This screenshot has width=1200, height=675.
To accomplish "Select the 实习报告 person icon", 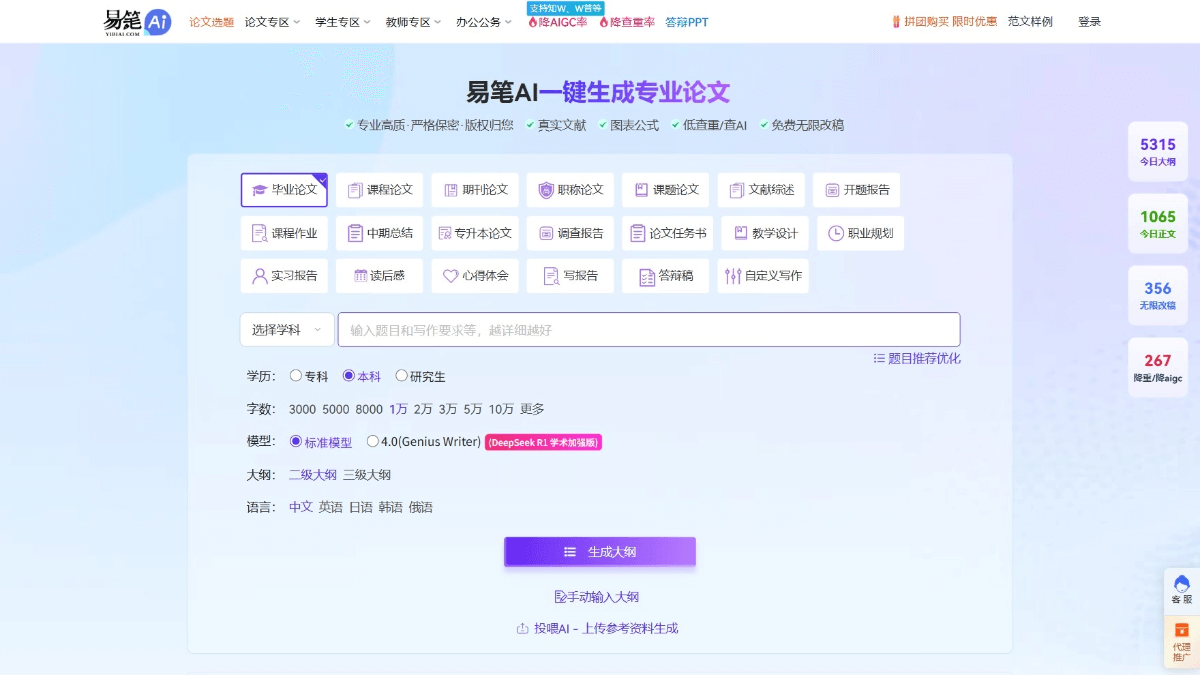I will click(x=259, y=276).
